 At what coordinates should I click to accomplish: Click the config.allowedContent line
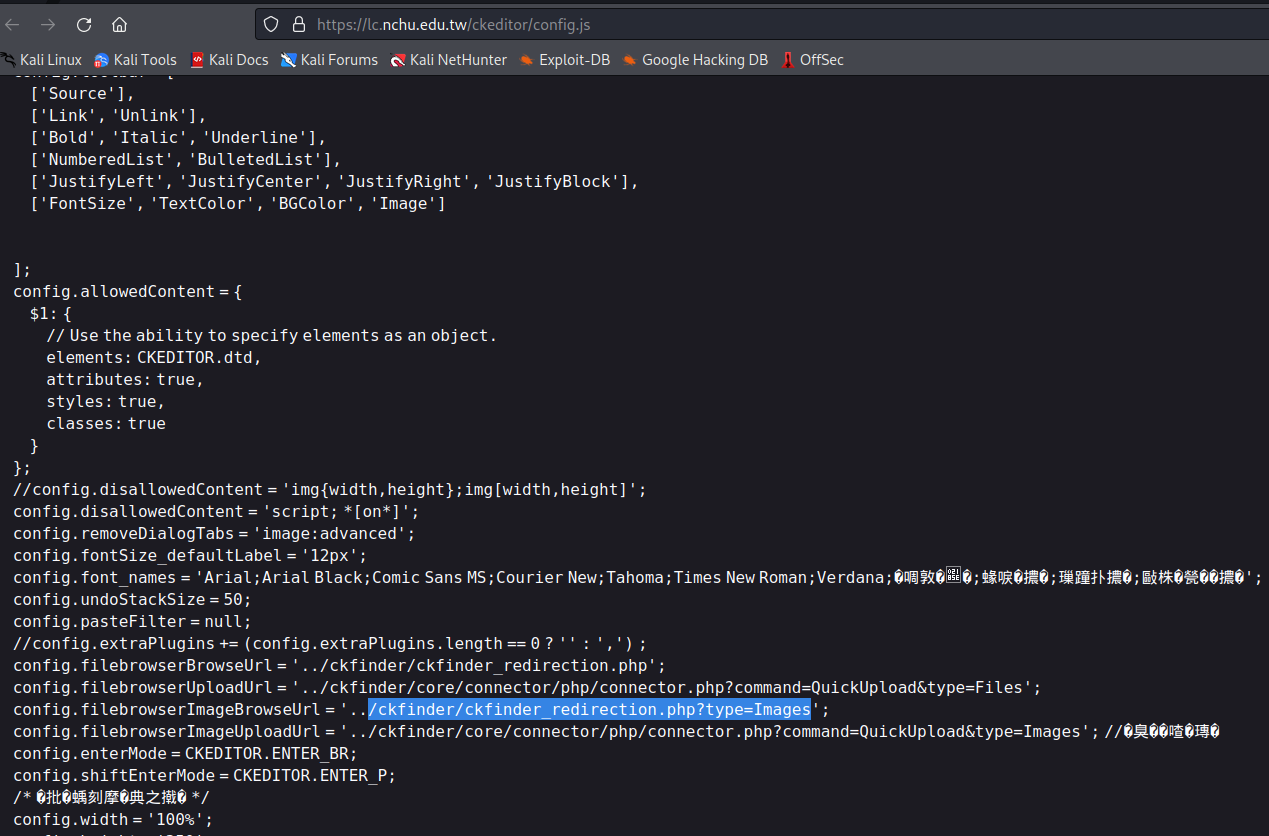pyautogui.click(x=128, y=292)
